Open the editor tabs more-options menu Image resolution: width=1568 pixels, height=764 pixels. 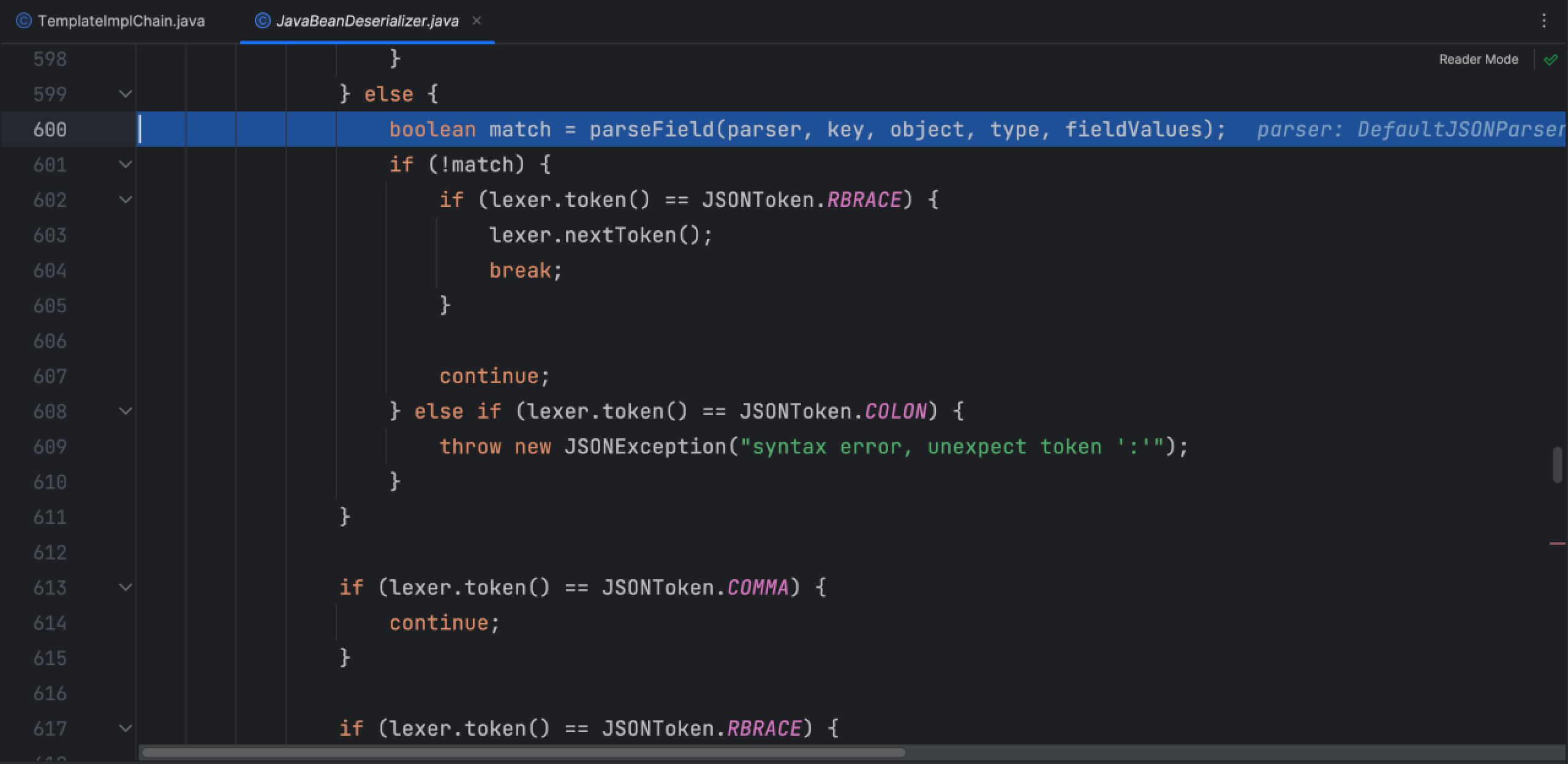(1543, 21)
